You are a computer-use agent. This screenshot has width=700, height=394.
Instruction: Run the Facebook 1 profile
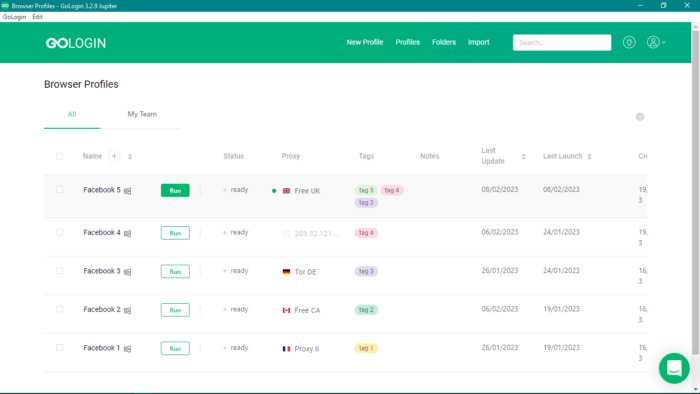[175, 348]
